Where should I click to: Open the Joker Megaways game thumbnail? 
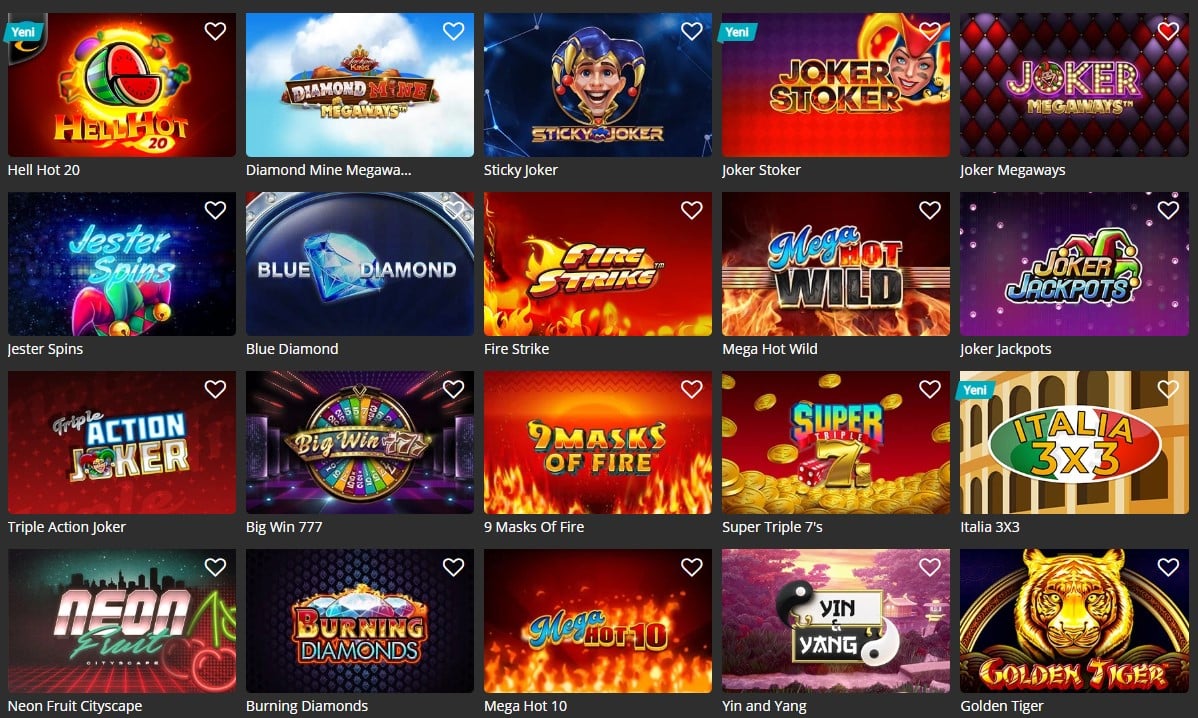pyautogui.click(x=1074, y=85)
